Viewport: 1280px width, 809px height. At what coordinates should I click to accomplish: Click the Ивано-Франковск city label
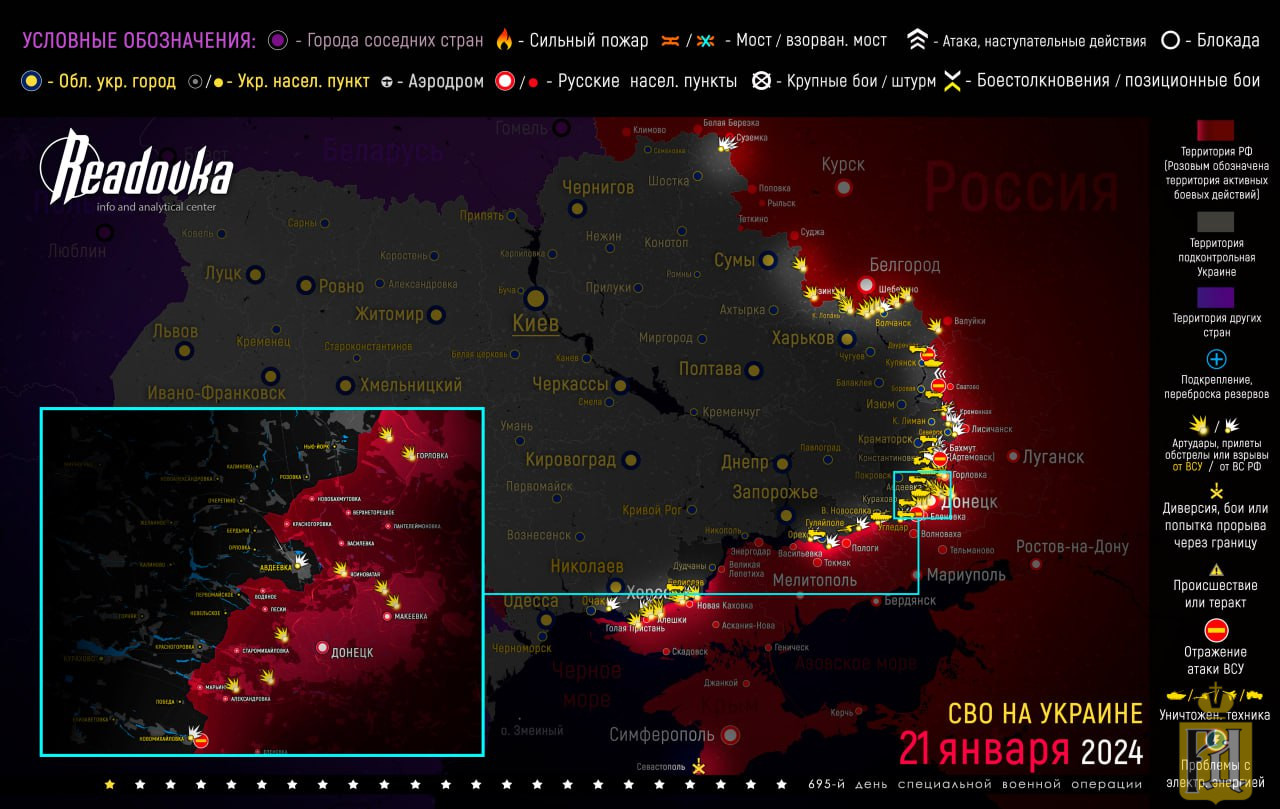pos(216,393)
